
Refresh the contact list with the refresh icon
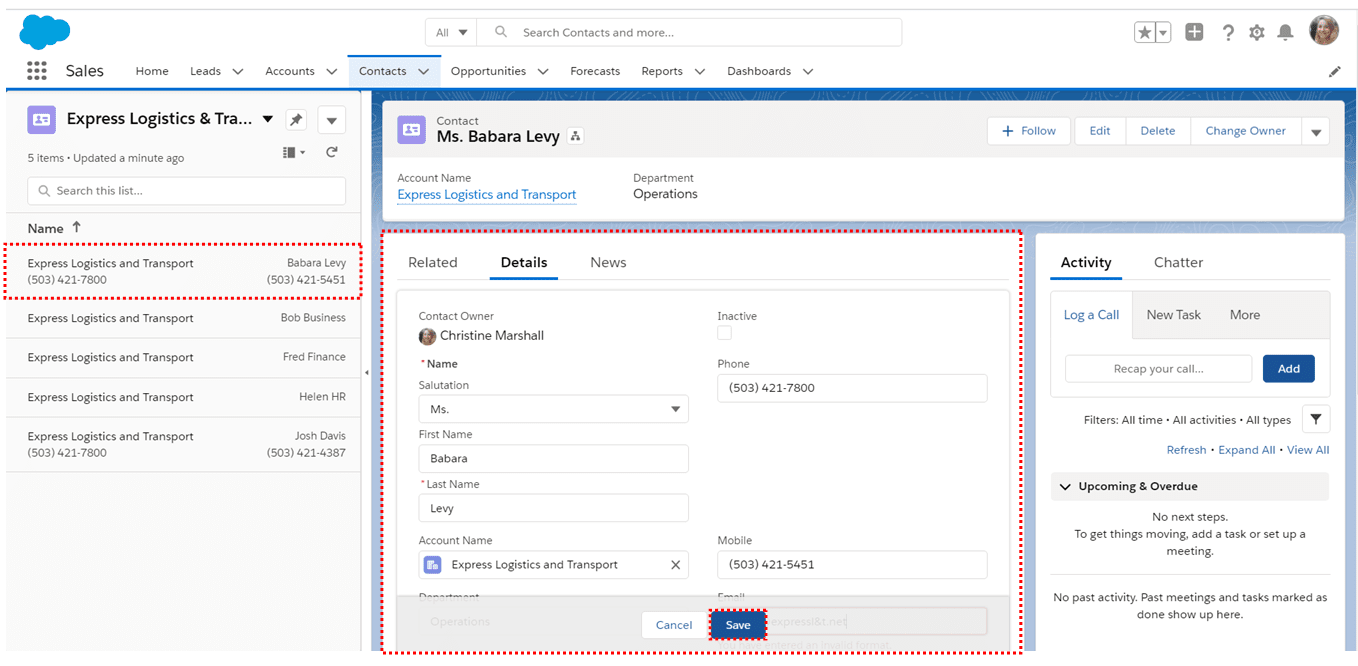coord(331,152)
